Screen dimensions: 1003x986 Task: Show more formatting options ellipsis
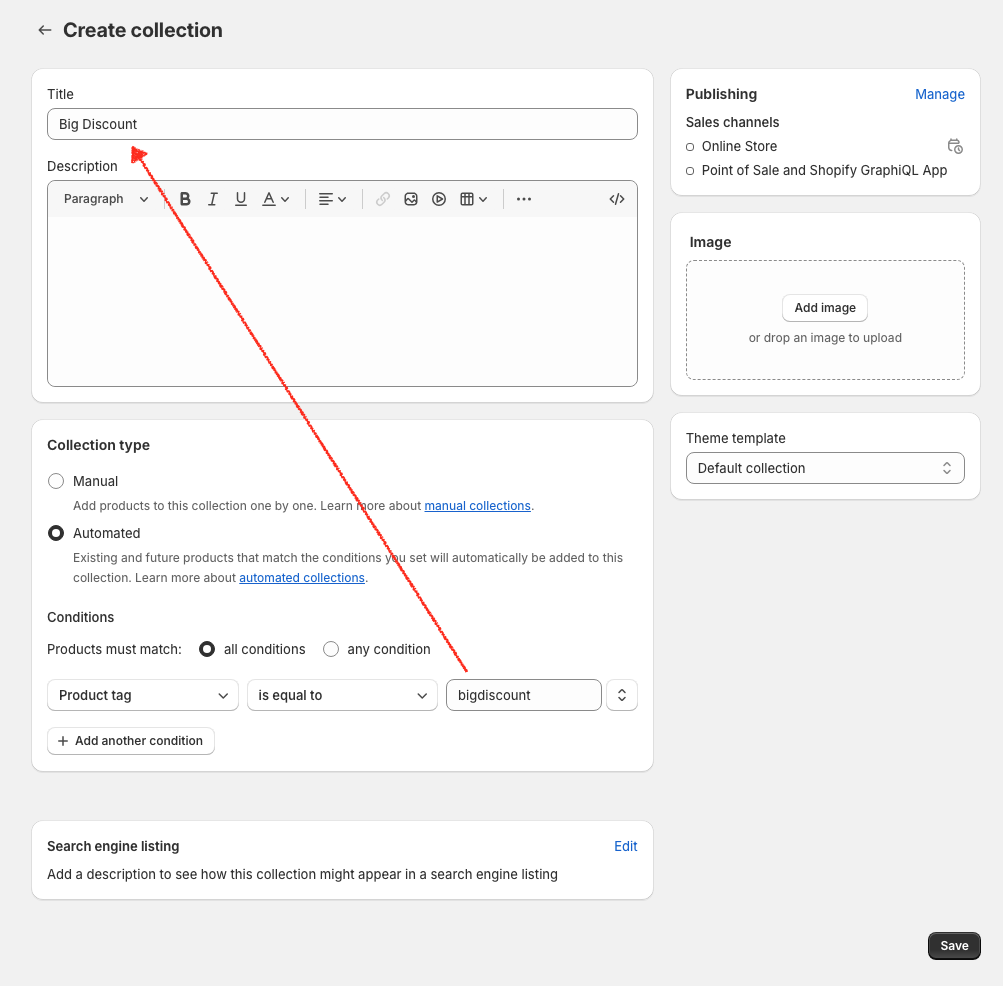(524, 199)
